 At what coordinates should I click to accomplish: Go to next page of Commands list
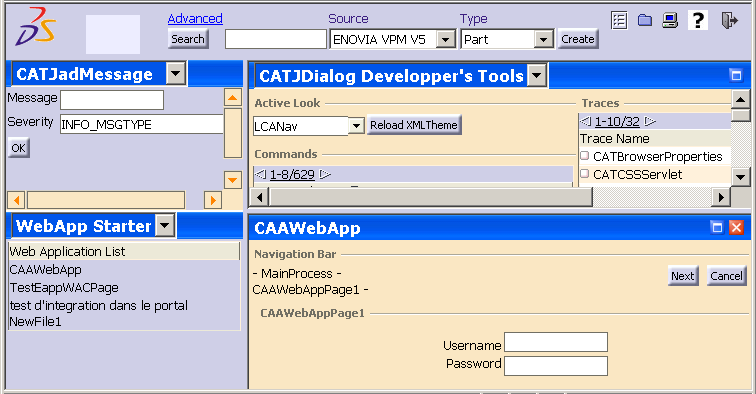325,174
